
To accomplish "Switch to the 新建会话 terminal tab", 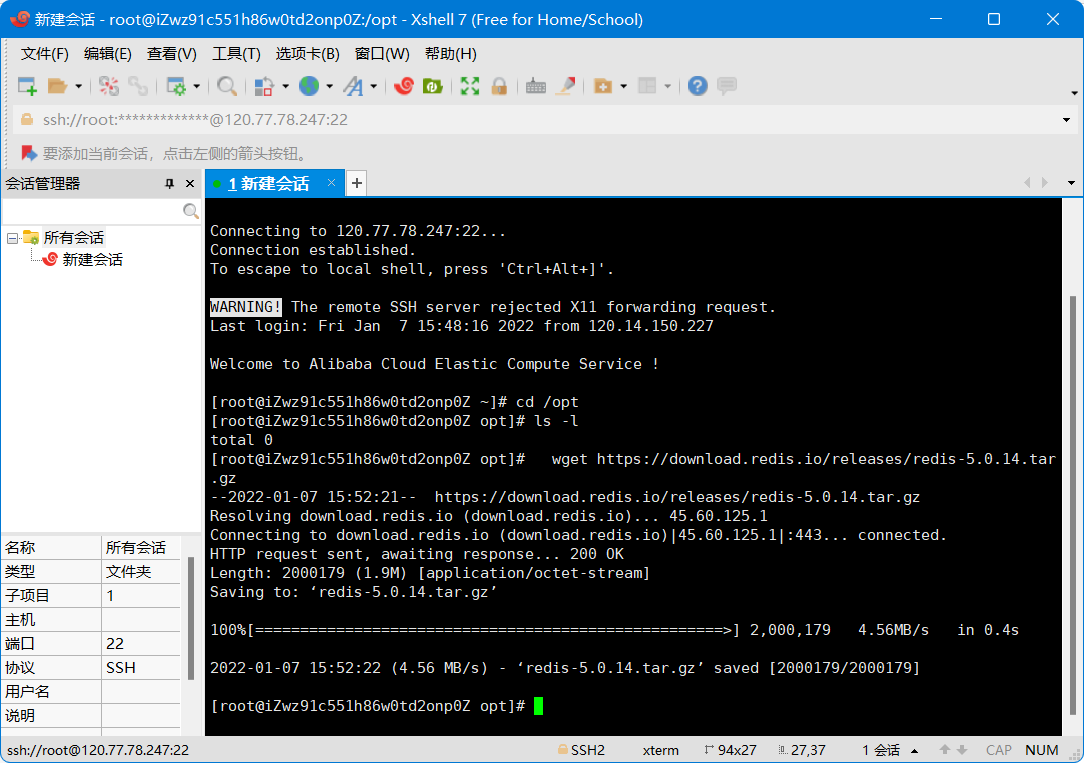I will [x=271, y=183].
